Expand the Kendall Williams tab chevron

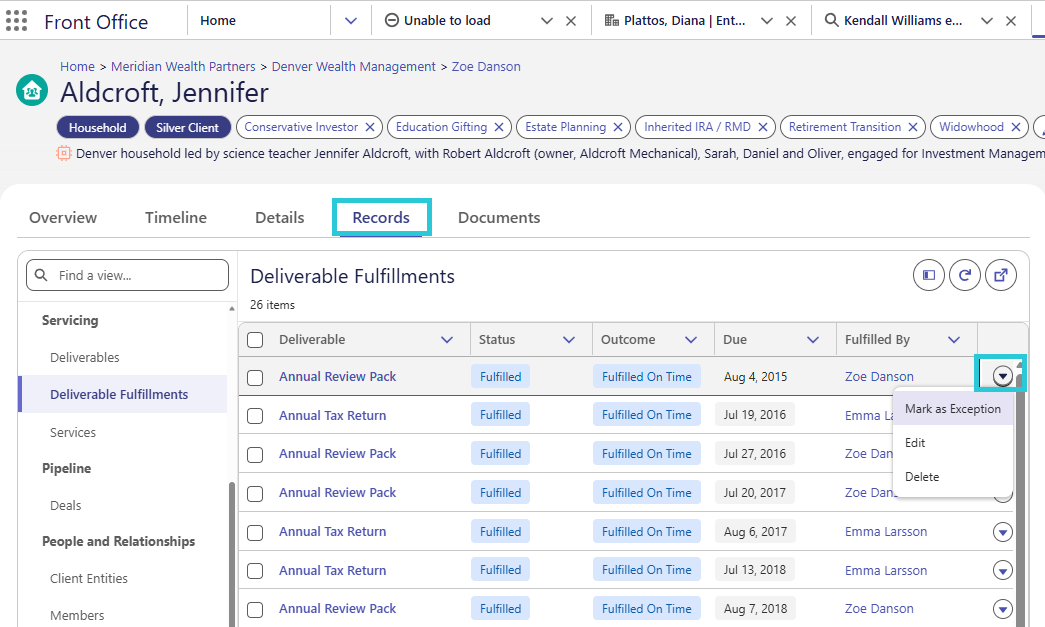pyautogui.click(x=987, y=21)
